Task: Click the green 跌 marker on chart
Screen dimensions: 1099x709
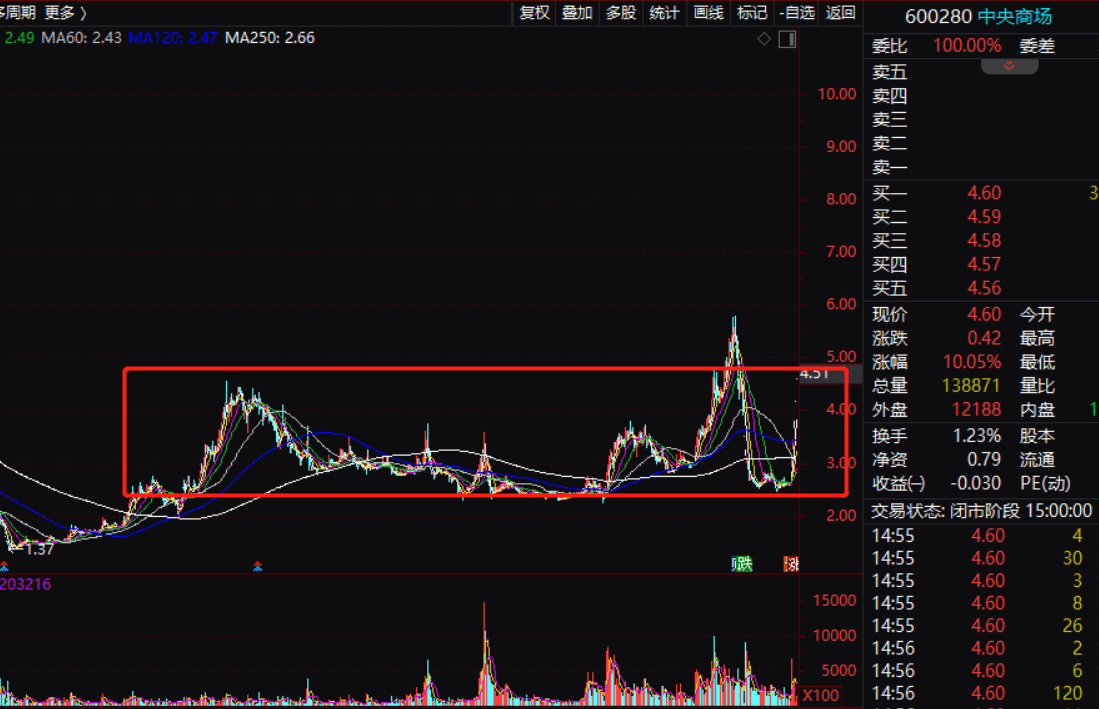Action: coord(742,565)
